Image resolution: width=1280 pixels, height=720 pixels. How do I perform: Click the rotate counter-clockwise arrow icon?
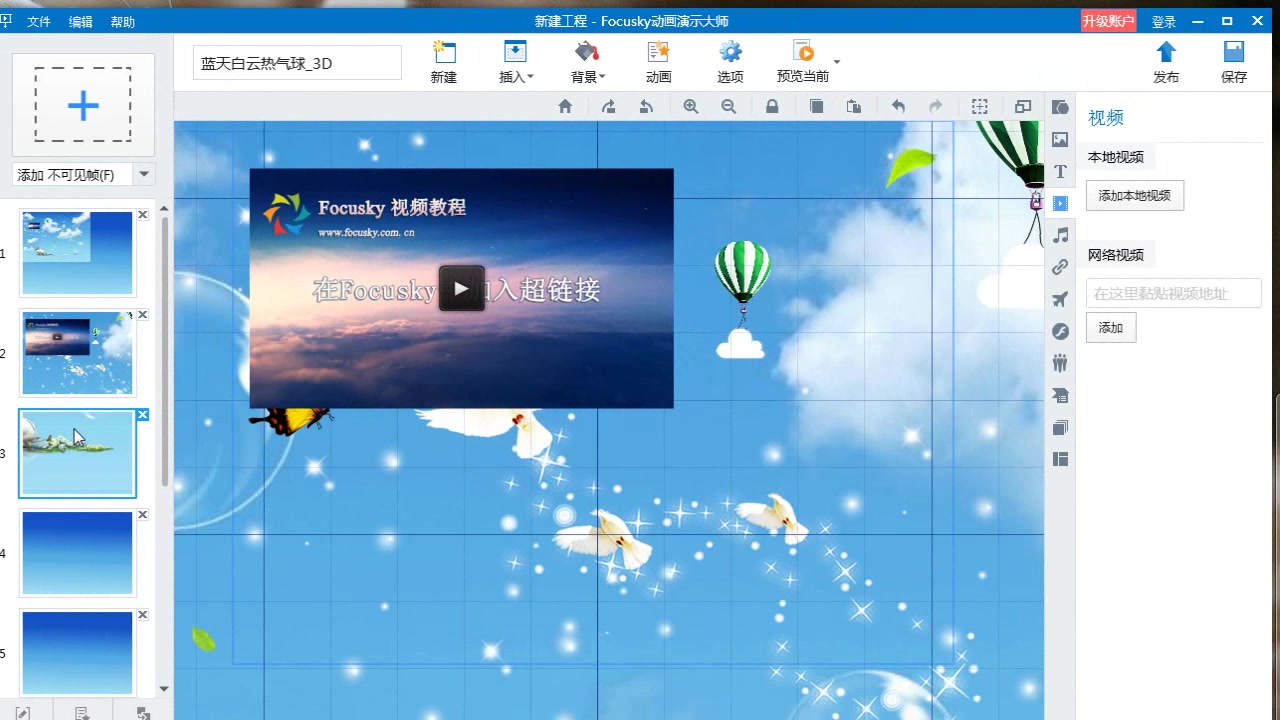tap(646, 107)
